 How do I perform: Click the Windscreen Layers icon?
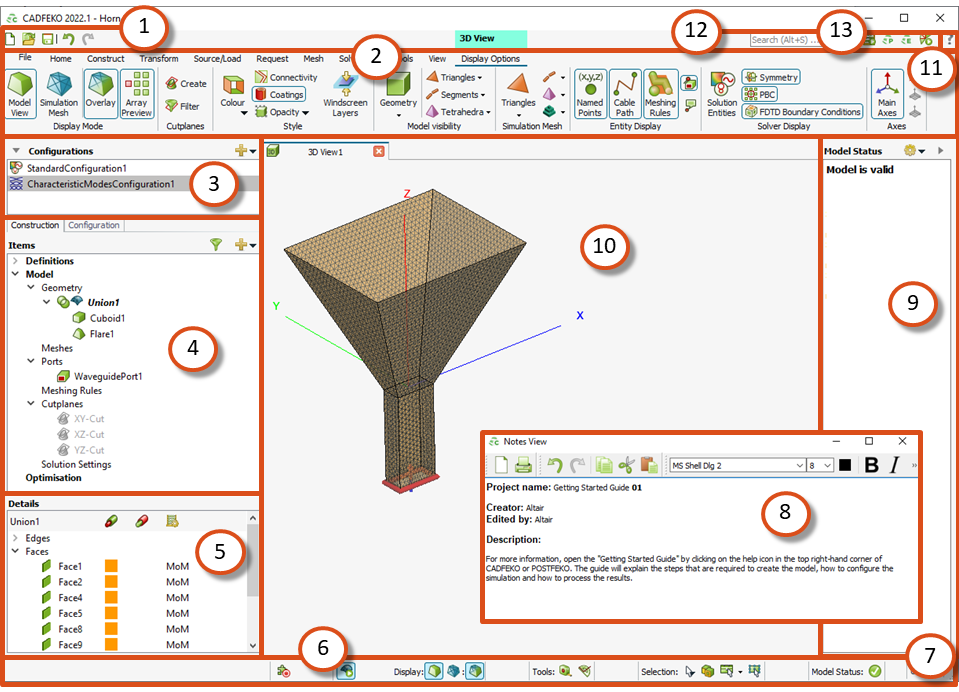pos(345,95)
